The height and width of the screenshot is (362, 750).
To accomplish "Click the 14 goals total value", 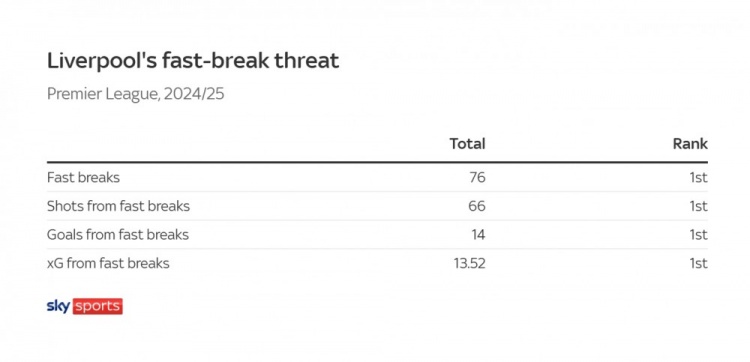I will tap(478, 235).
